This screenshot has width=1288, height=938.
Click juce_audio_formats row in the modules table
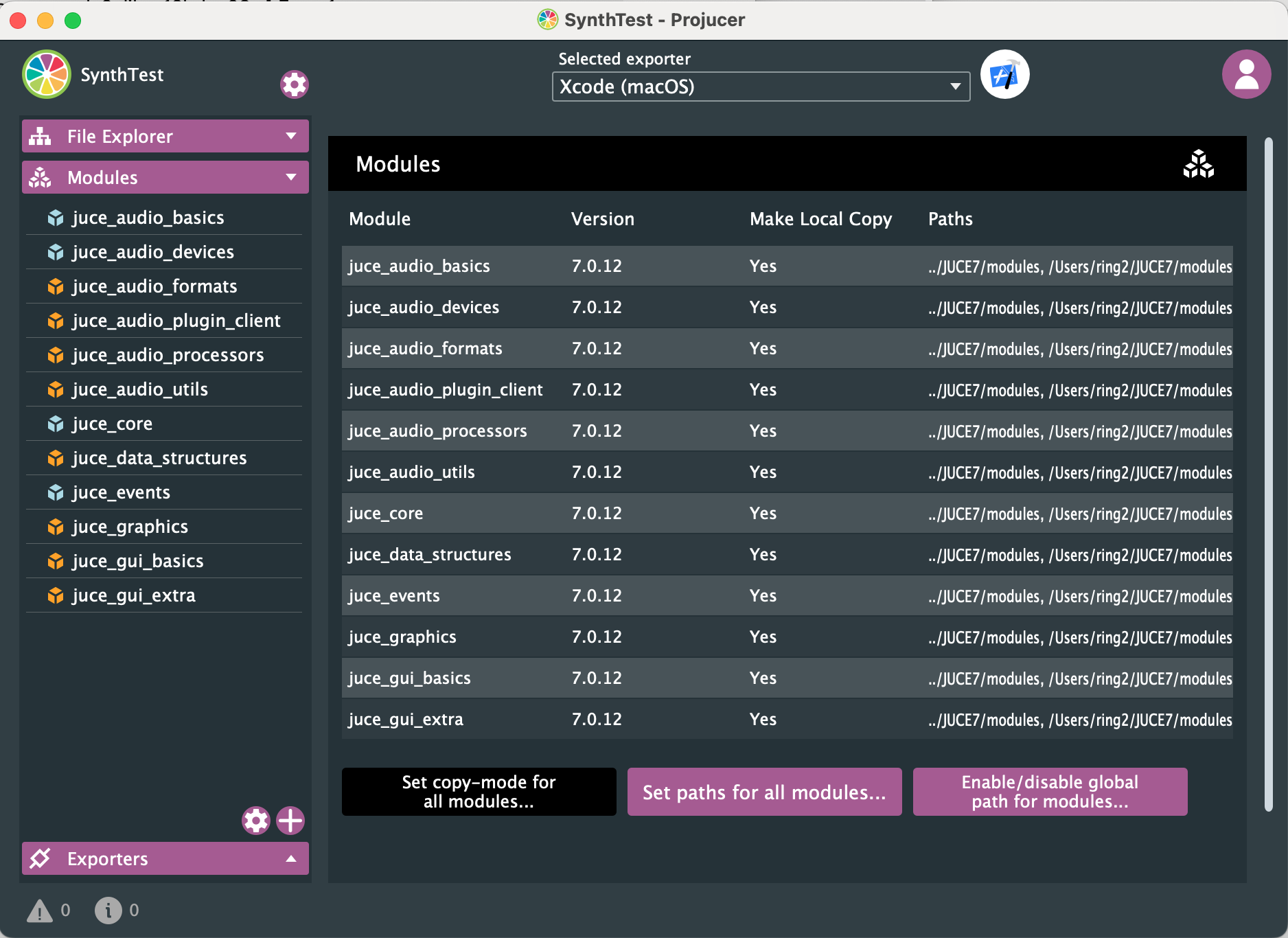[x=787, y=348]
